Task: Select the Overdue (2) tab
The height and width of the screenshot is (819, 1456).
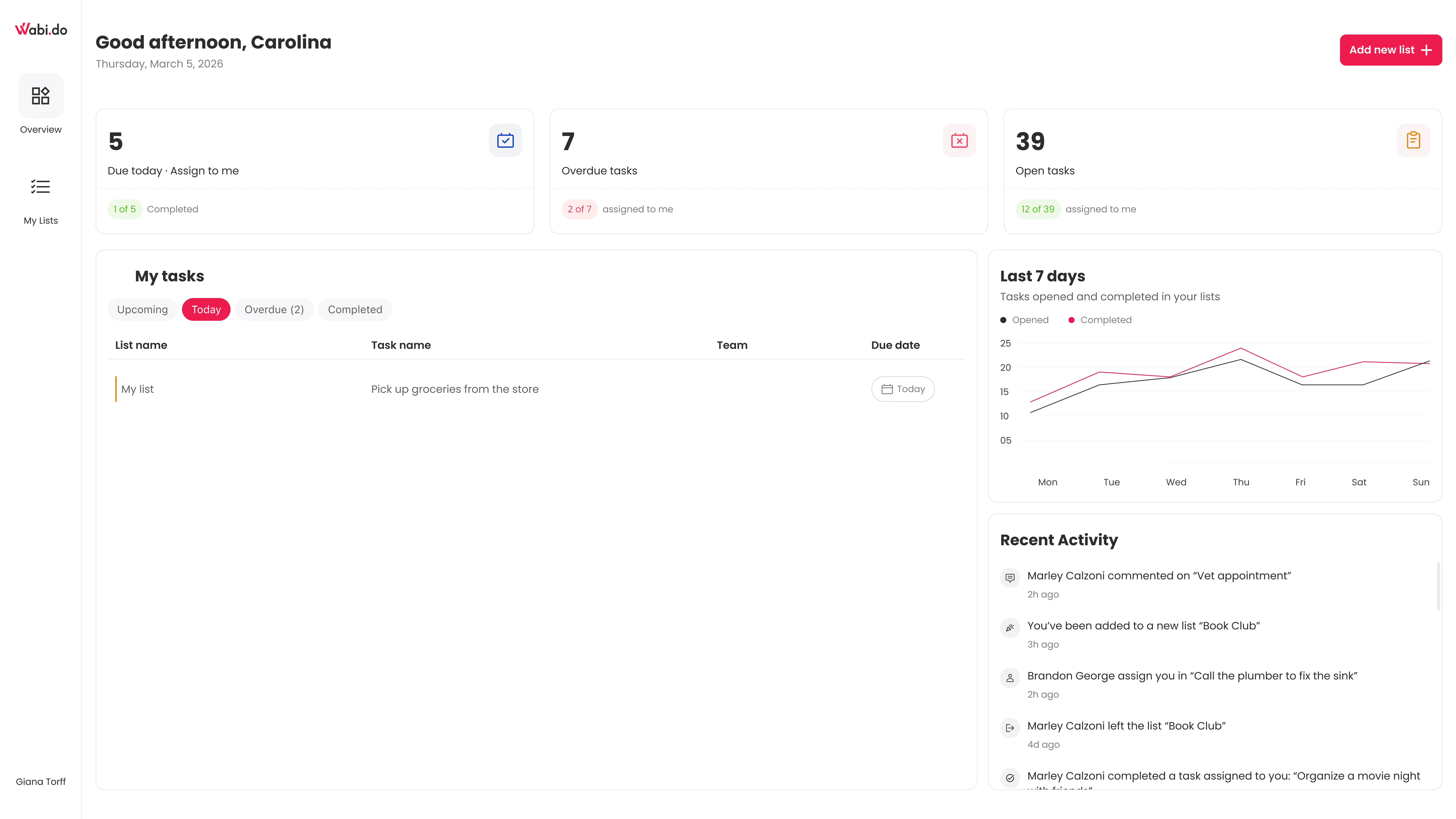Action: coord(274,309)
